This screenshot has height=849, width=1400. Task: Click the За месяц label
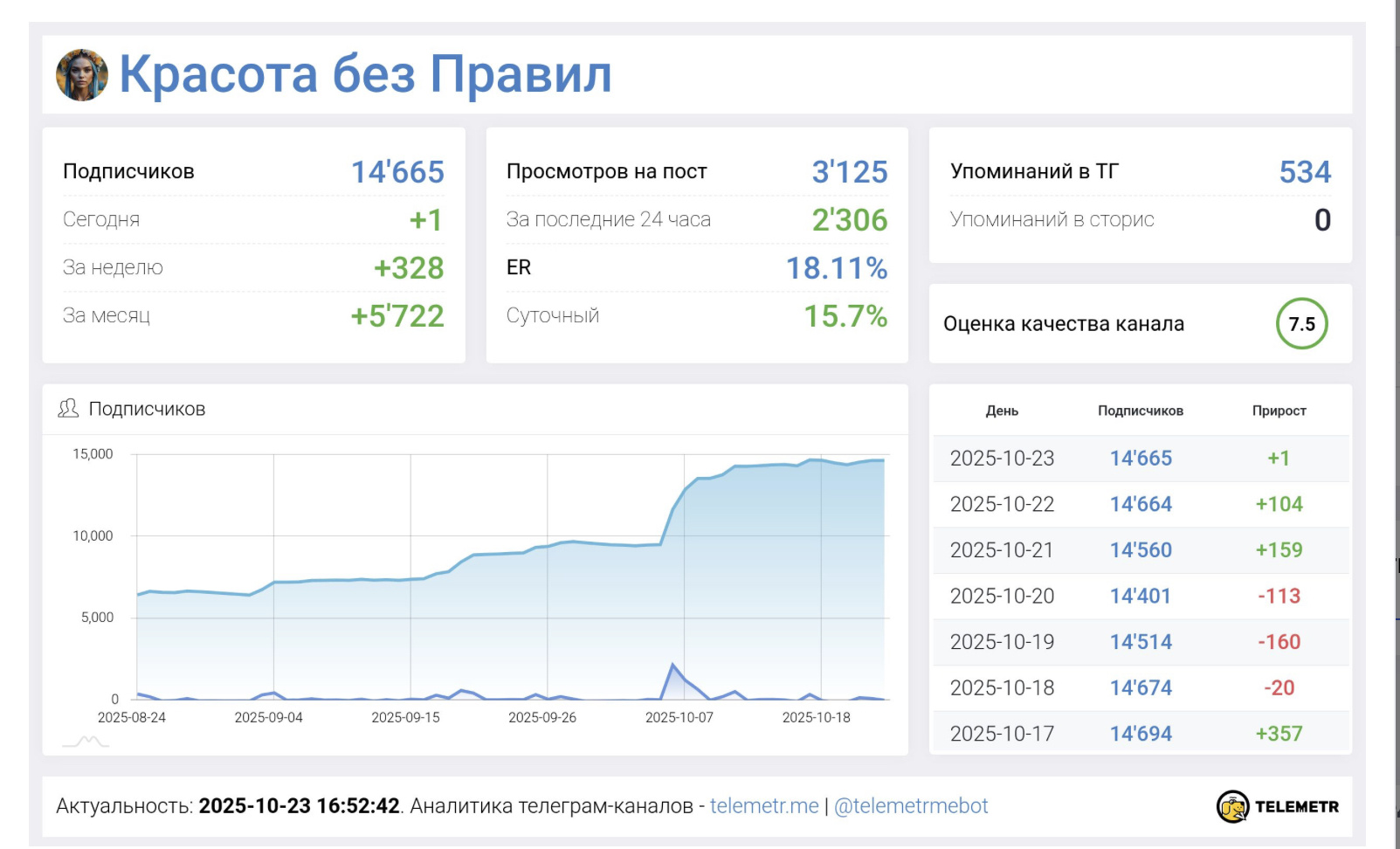107,315
